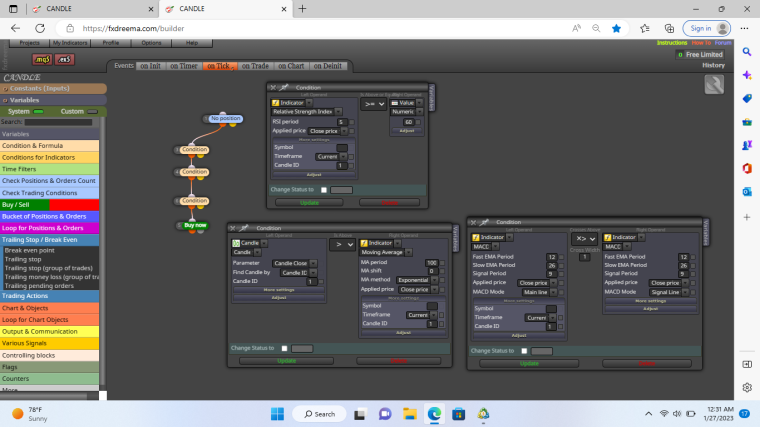Click Update in MACD Condition panel
760x427 pixels.
[x=529, y=364]
